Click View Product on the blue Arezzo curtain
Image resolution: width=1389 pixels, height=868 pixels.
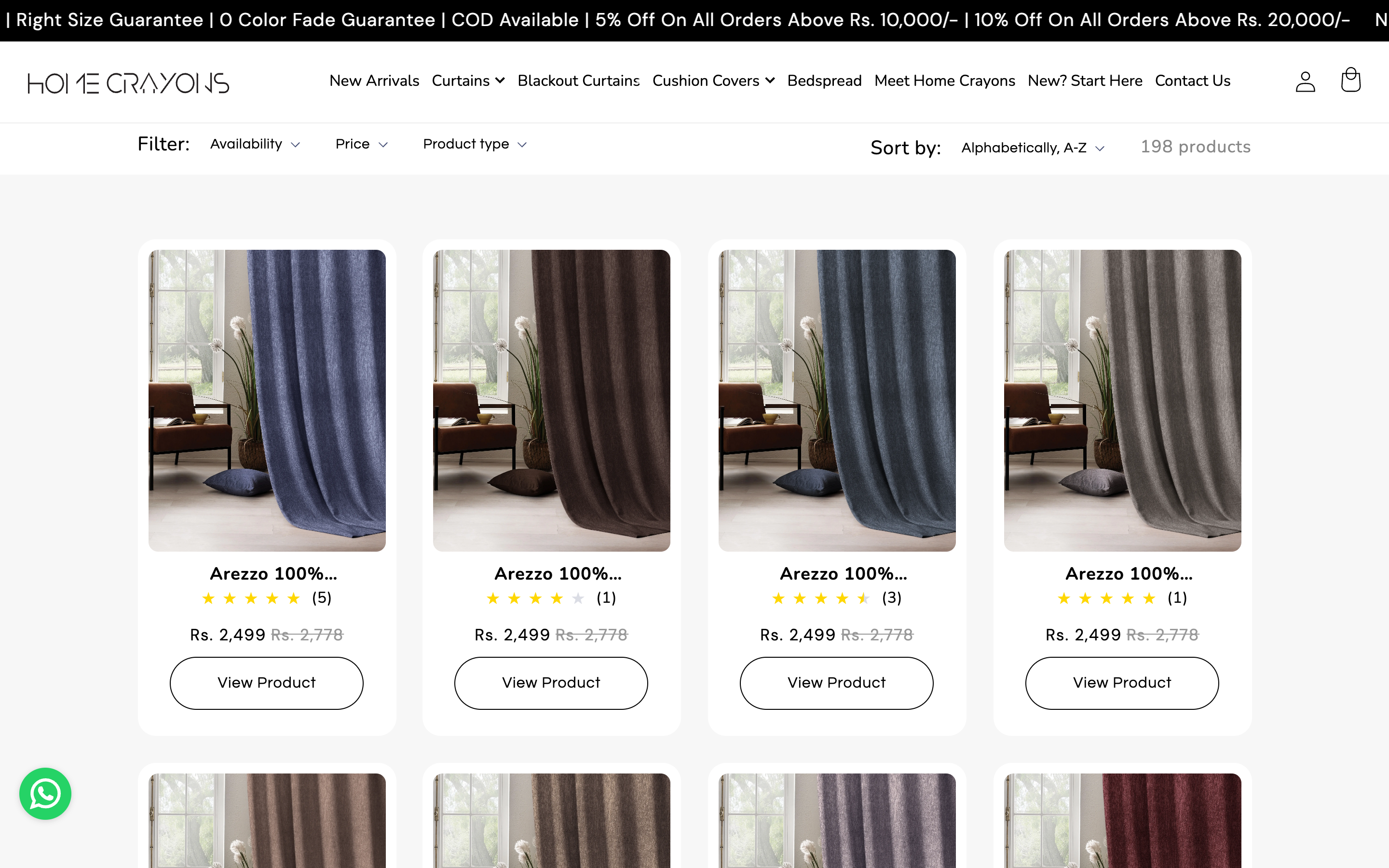point(266,682)
